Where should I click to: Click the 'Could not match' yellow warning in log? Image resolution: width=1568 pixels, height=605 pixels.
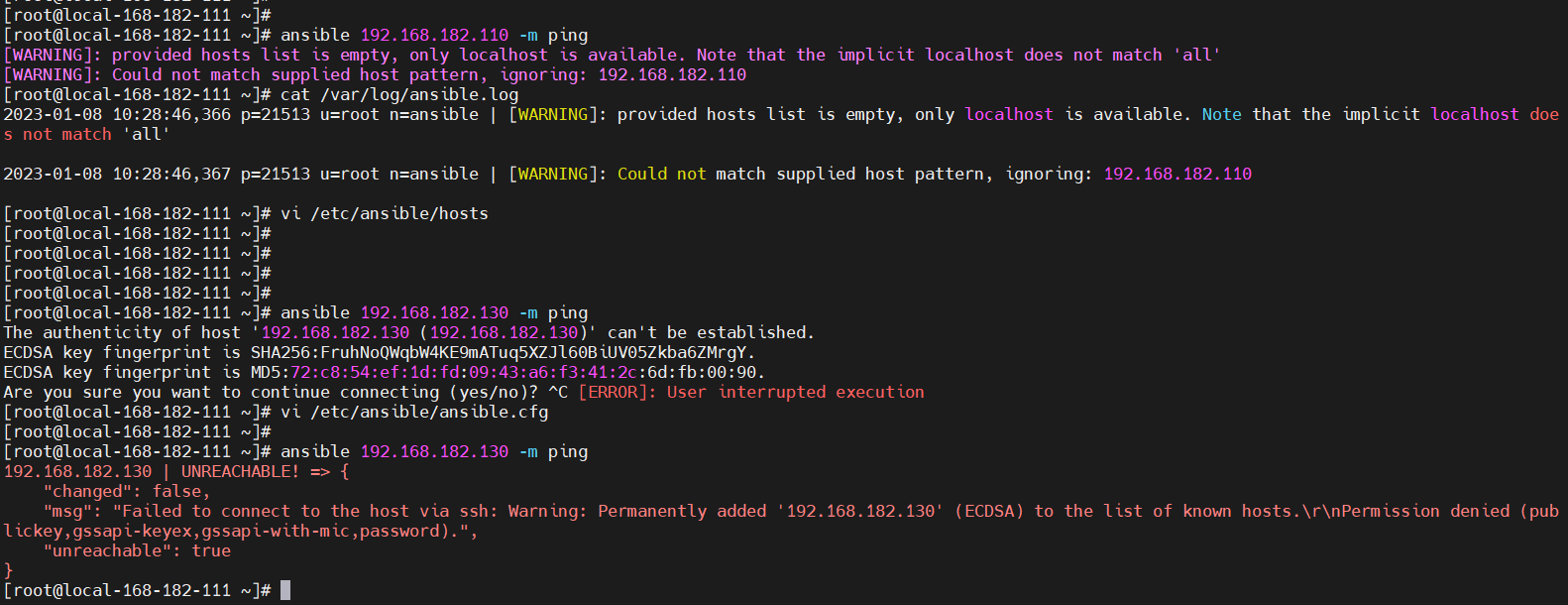click(x=692, y=174)
